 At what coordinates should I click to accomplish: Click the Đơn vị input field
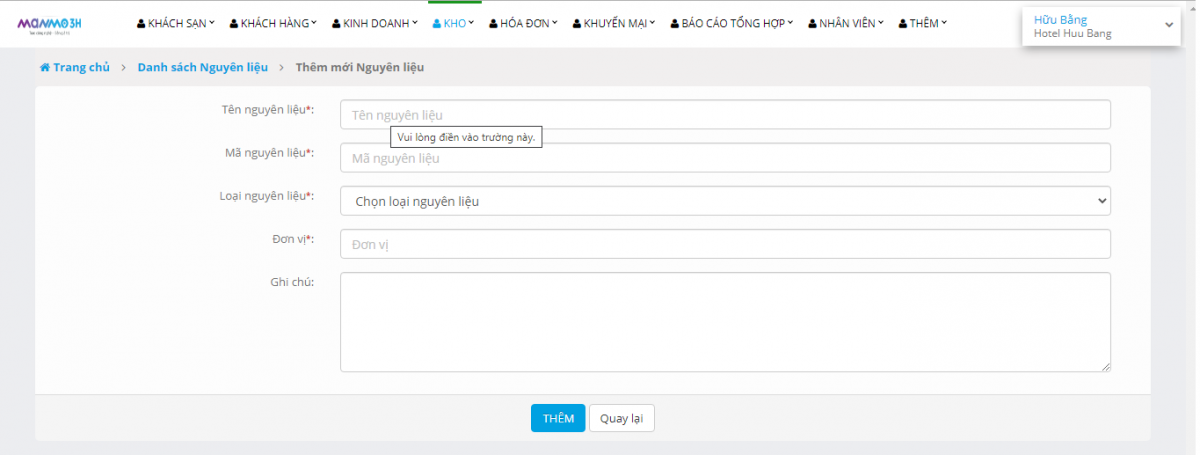click(x=725, y=244)
